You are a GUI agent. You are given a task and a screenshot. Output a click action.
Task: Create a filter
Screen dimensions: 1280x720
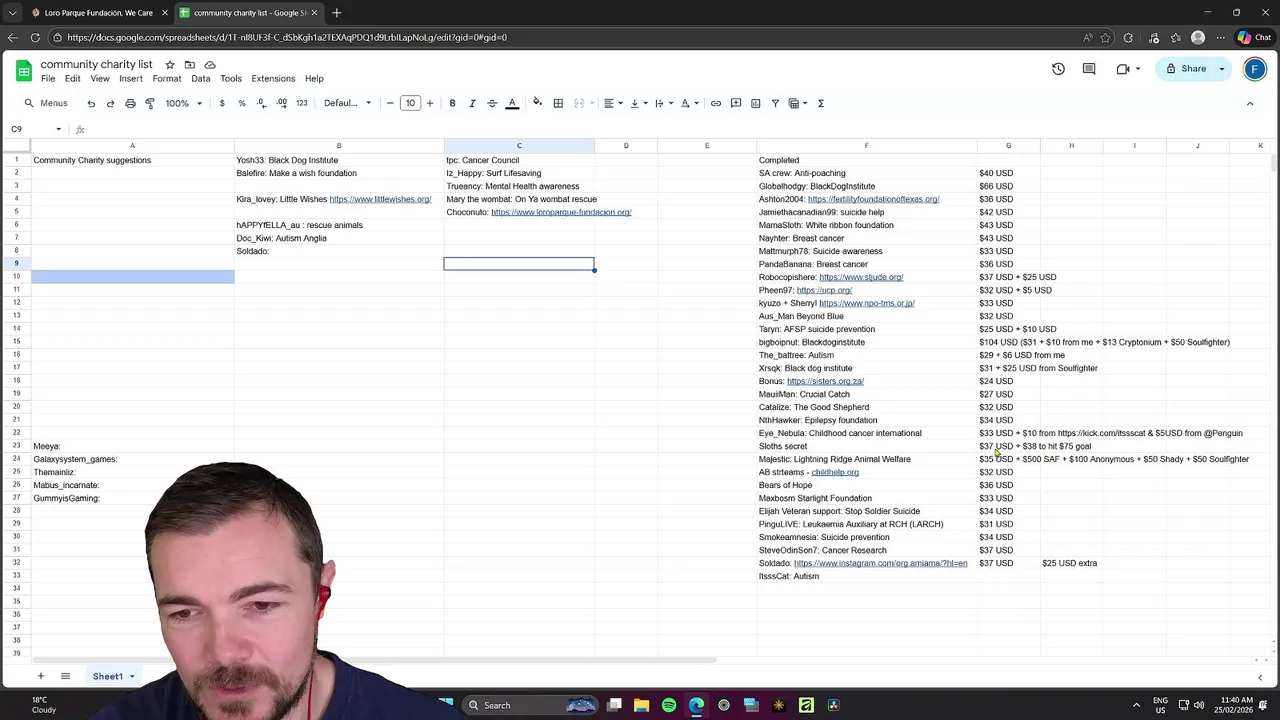(775, 103)
